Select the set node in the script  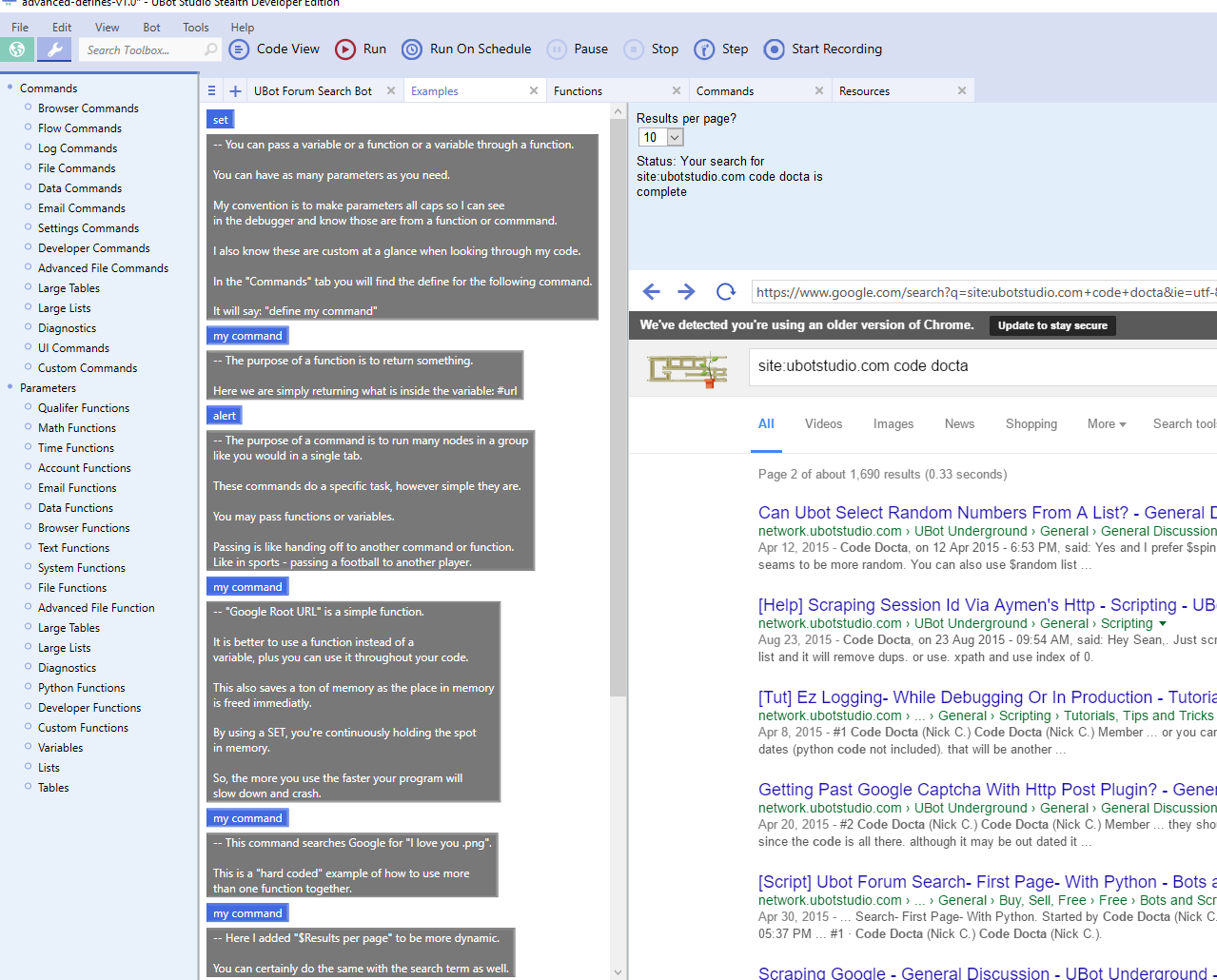(221, 120)
